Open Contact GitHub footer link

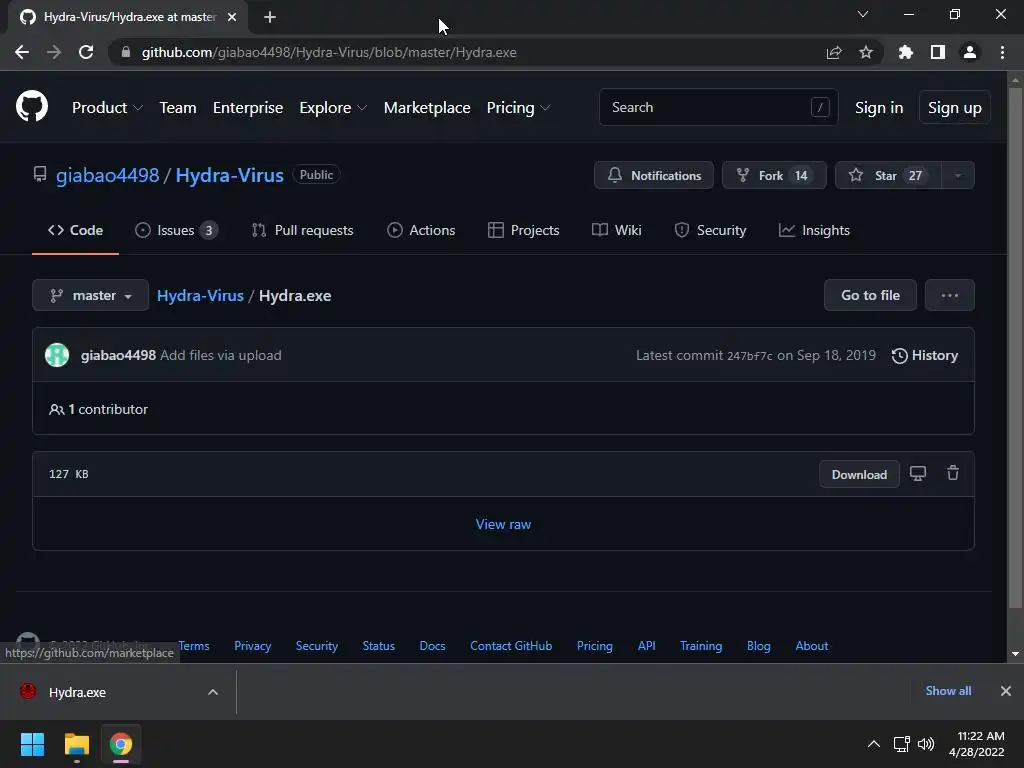tap(511, 646)
